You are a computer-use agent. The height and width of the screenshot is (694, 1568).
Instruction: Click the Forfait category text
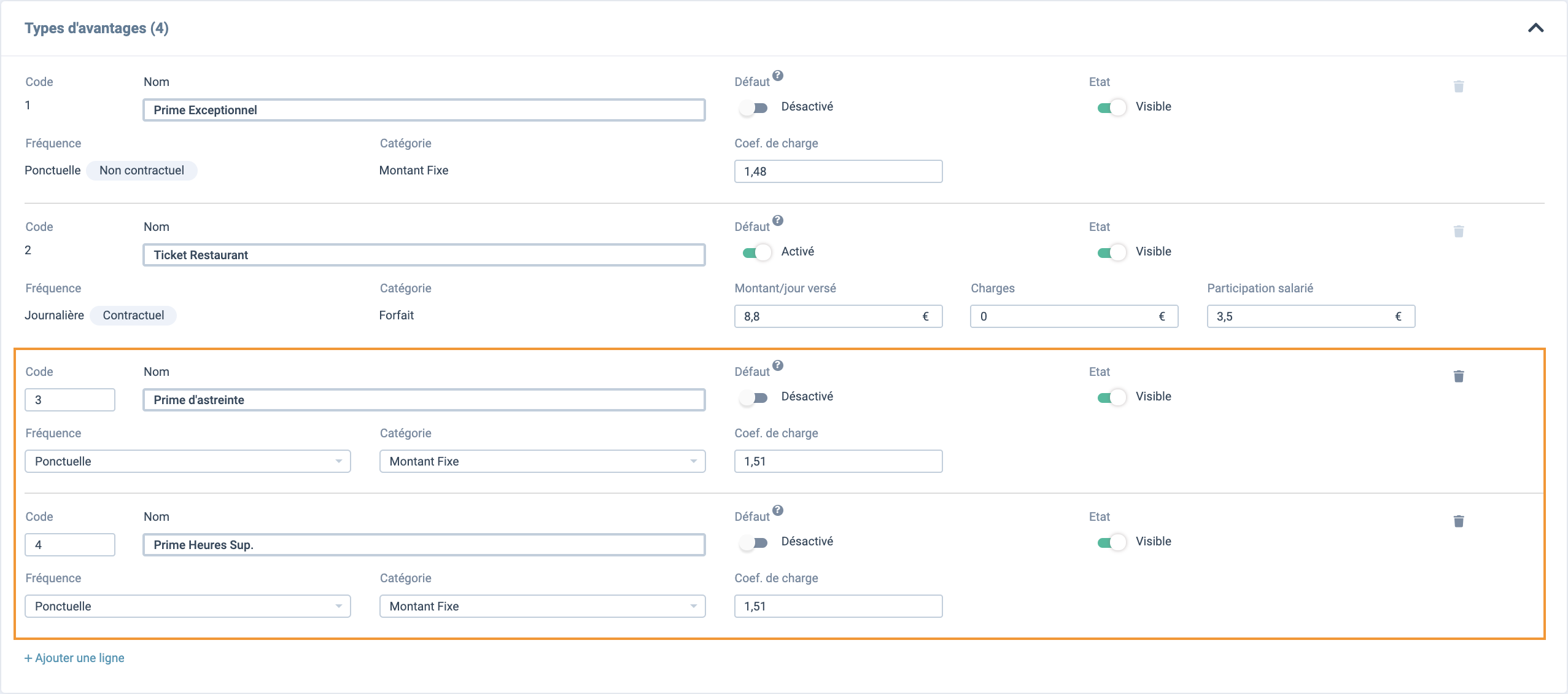coord(397,315)
